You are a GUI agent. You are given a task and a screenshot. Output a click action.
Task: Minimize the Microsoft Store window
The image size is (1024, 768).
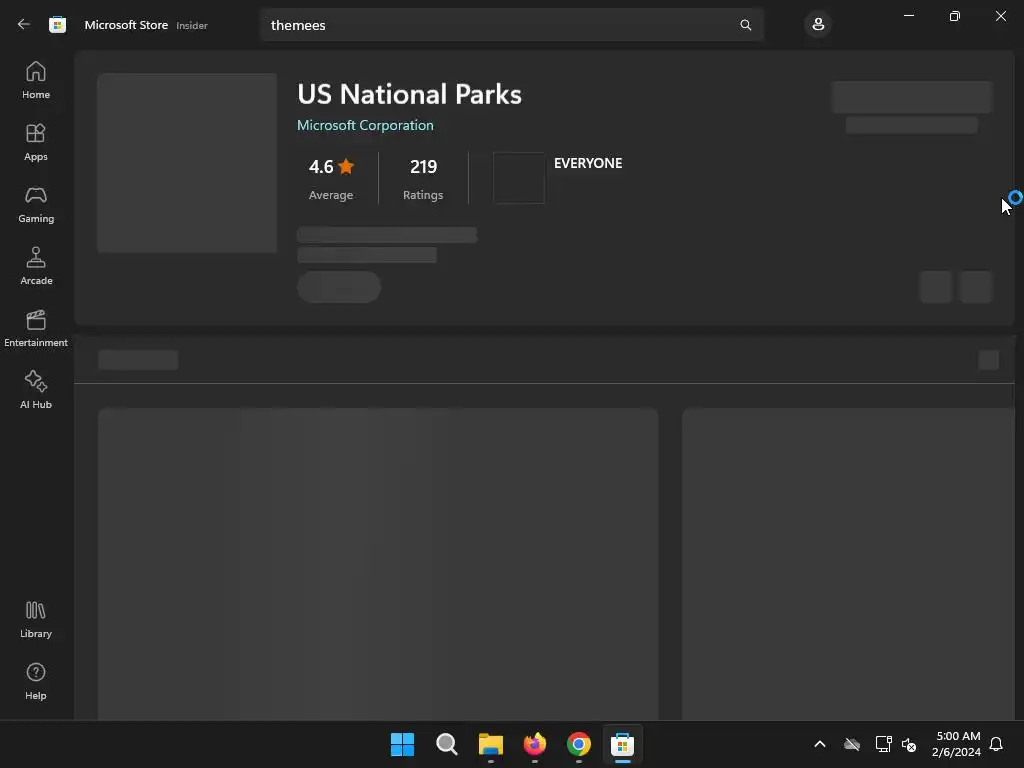pos(908,16)
